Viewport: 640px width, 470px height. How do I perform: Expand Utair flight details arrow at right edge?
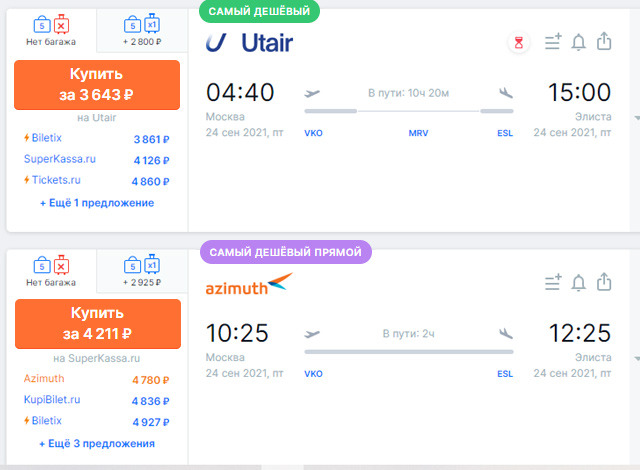(x=637, y=118)
